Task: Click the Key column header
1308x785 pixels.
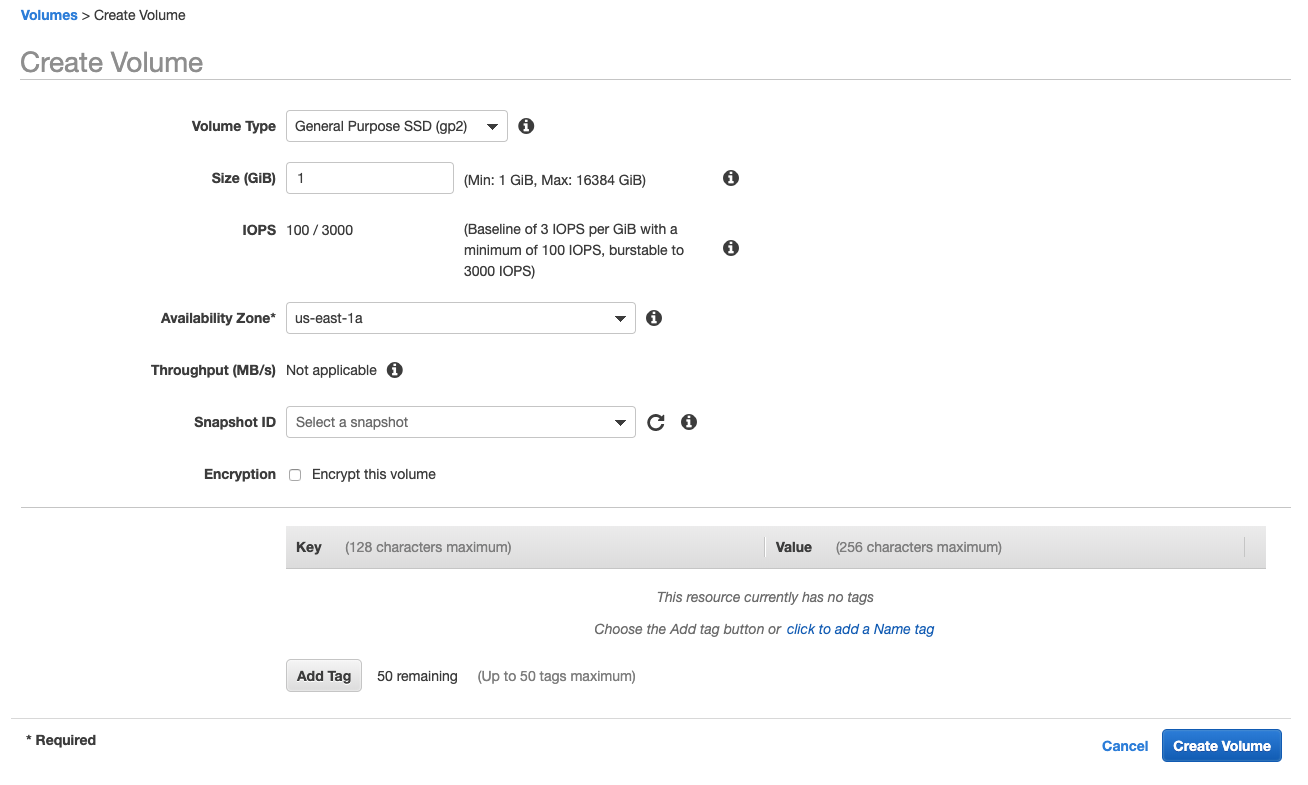Action: point(309,547)
